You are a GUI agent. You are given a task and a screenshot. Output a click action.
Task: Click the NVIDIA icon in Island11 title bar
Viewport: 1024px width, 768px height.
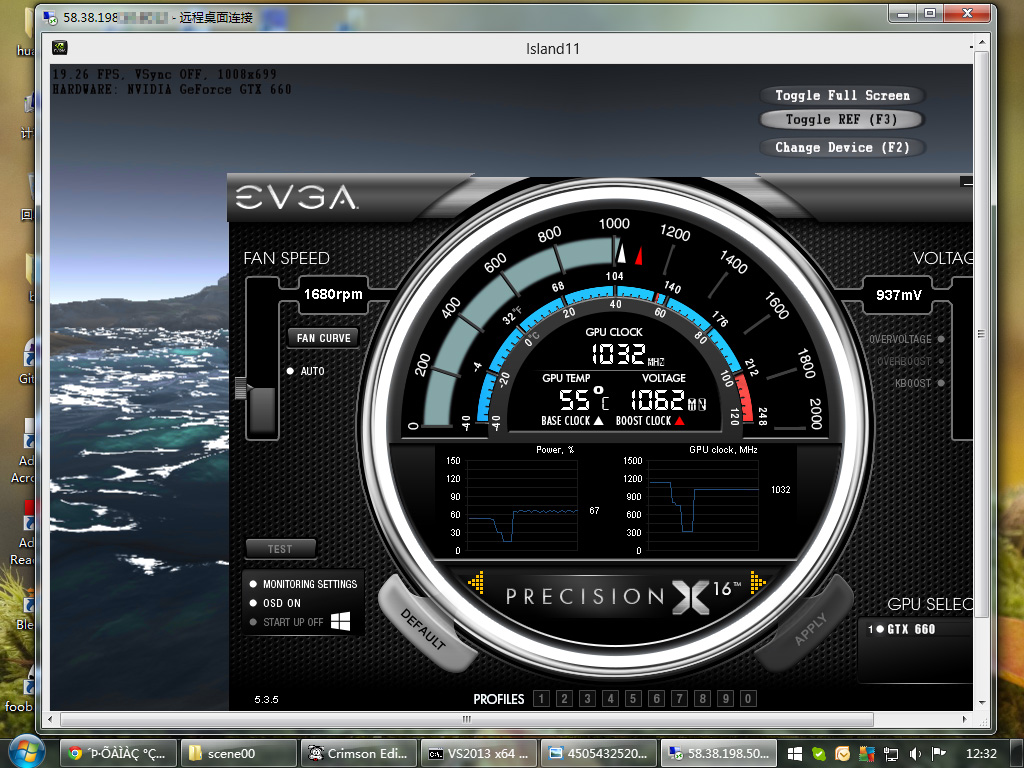click(60, 48)
